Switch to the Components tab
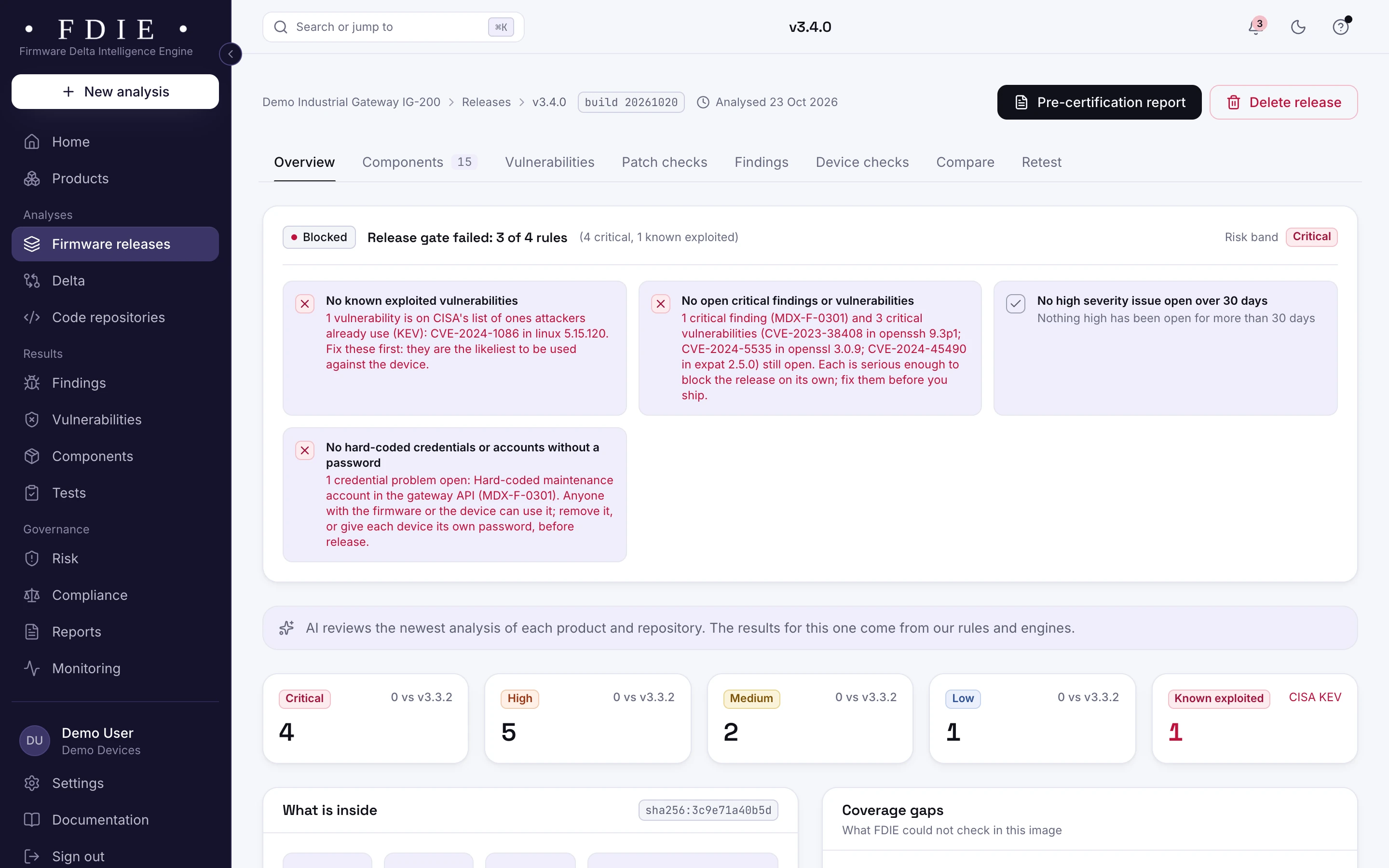Screen dimensions: 1389x868 pos(420,163)
